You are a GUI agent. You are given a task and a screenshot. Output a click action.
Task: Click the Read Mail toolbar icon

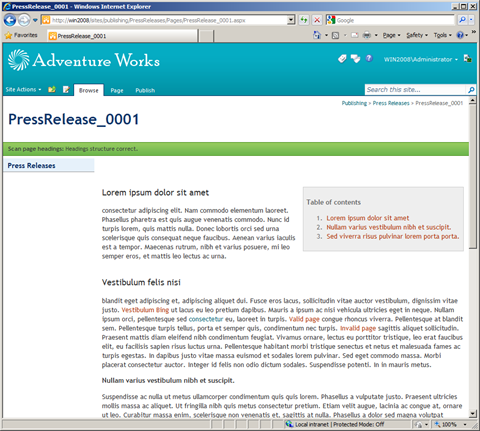[x=354, y=35]
